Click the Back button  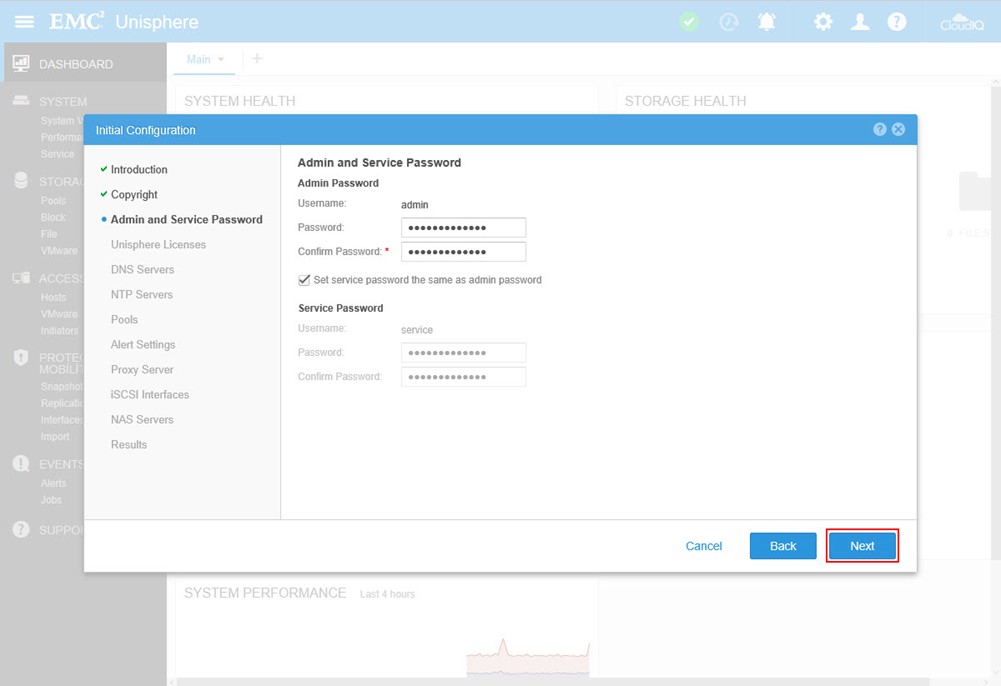pyautogui.click(x=783, y=546)
